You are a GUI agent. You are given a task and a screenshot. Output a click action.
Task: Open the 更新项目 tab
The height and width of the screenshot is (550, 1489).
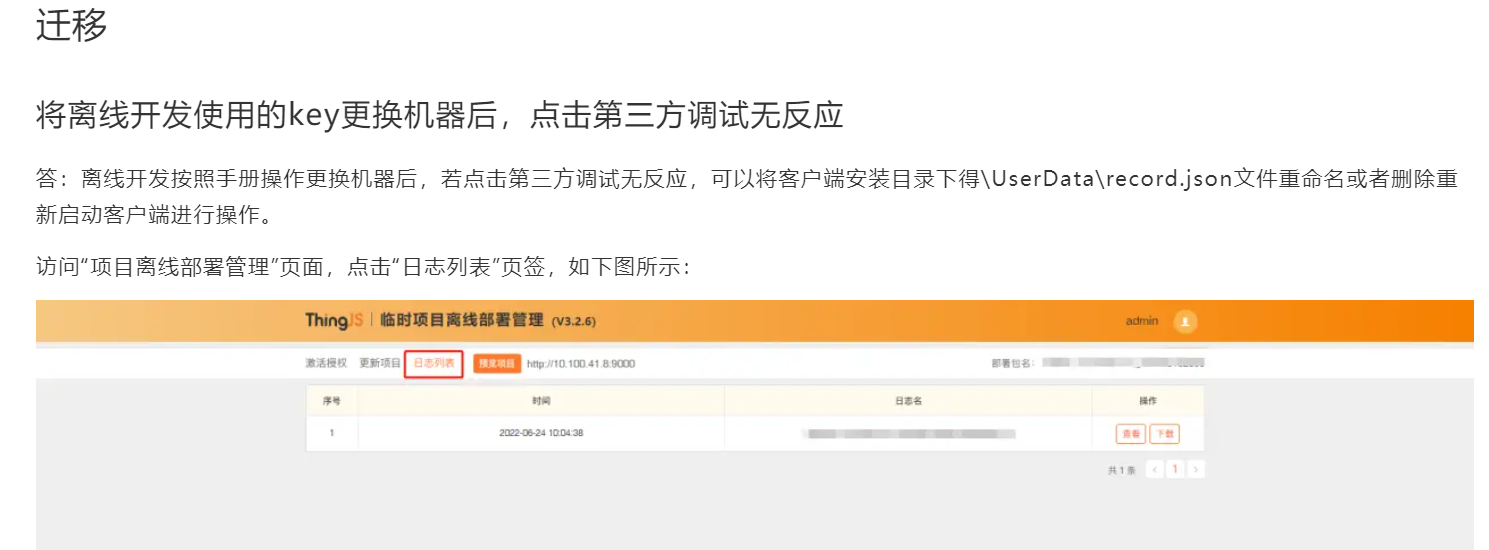(380, 364)
